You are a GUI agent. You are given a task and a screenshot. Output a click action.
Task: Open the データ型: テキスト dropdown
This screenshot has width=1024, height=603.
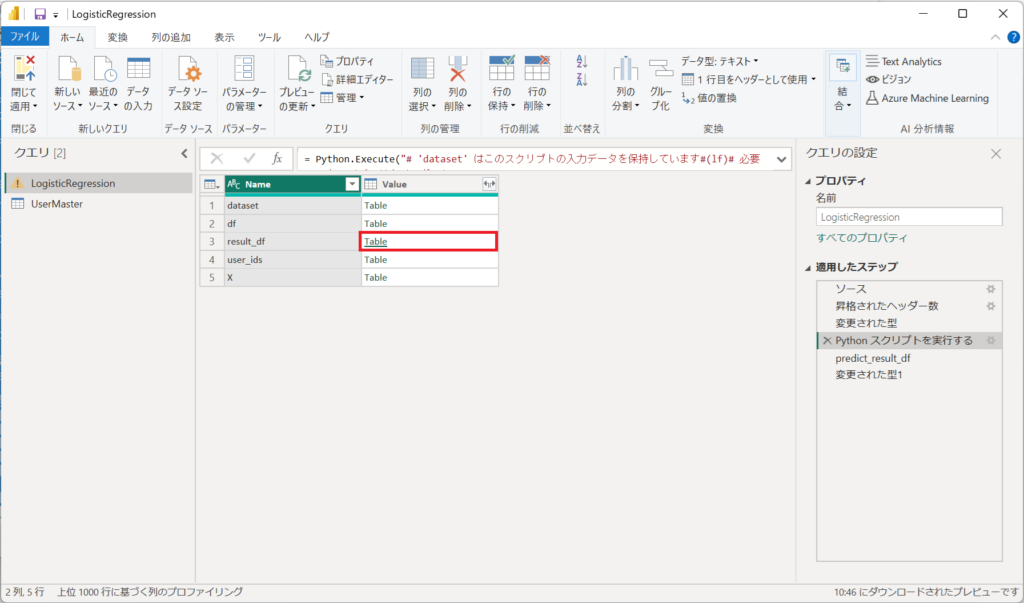click(720, 61)
